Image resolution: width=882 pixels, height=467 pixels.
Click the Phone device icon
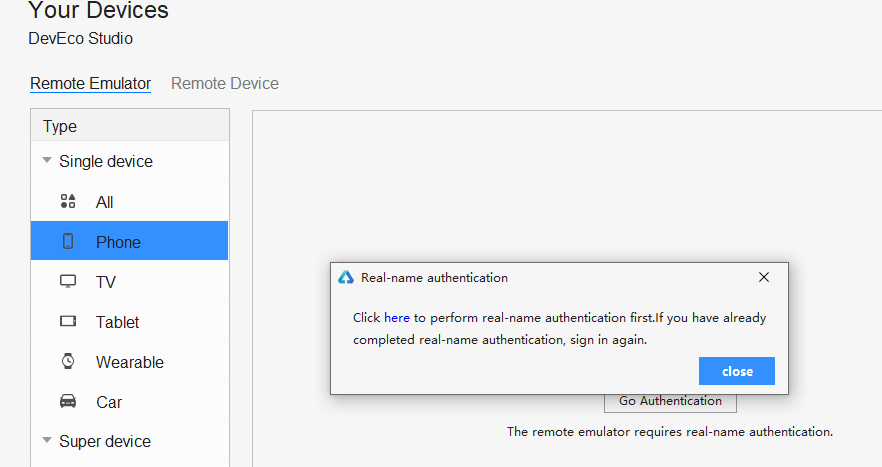68,242
